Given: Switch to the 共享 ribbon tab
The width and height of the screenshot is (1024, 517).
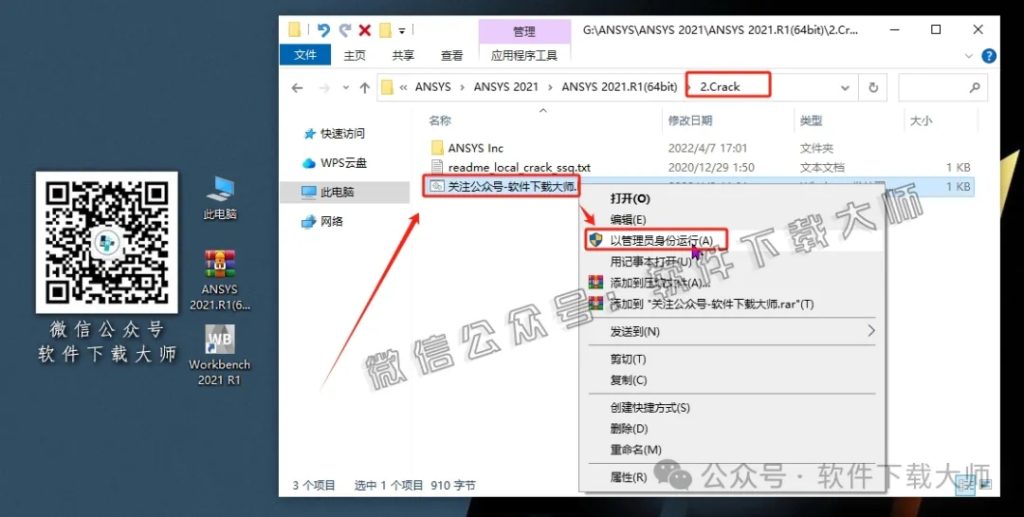Looking at the screenshot, I should [x=403, y=55].
